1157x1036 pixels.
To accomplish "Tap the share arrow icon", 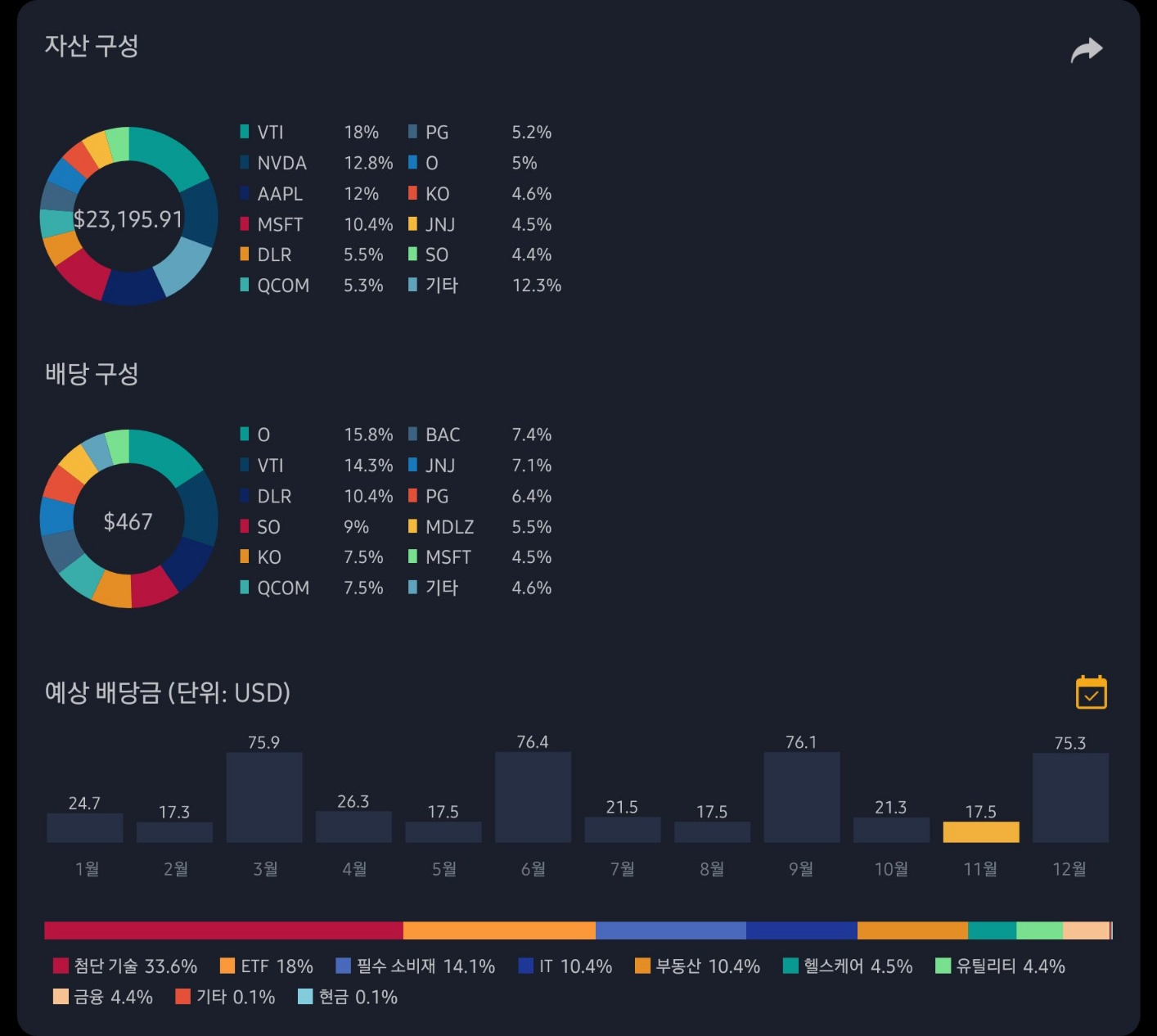I will click(1087, 50).
